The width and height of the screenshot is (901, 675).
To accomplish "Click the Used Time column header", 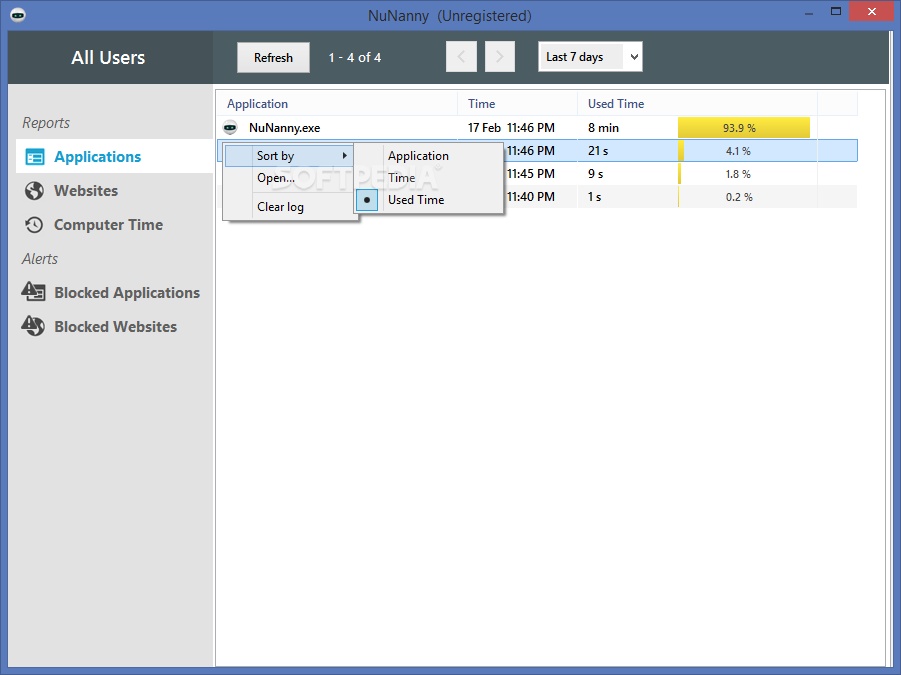I will (698, 104).
